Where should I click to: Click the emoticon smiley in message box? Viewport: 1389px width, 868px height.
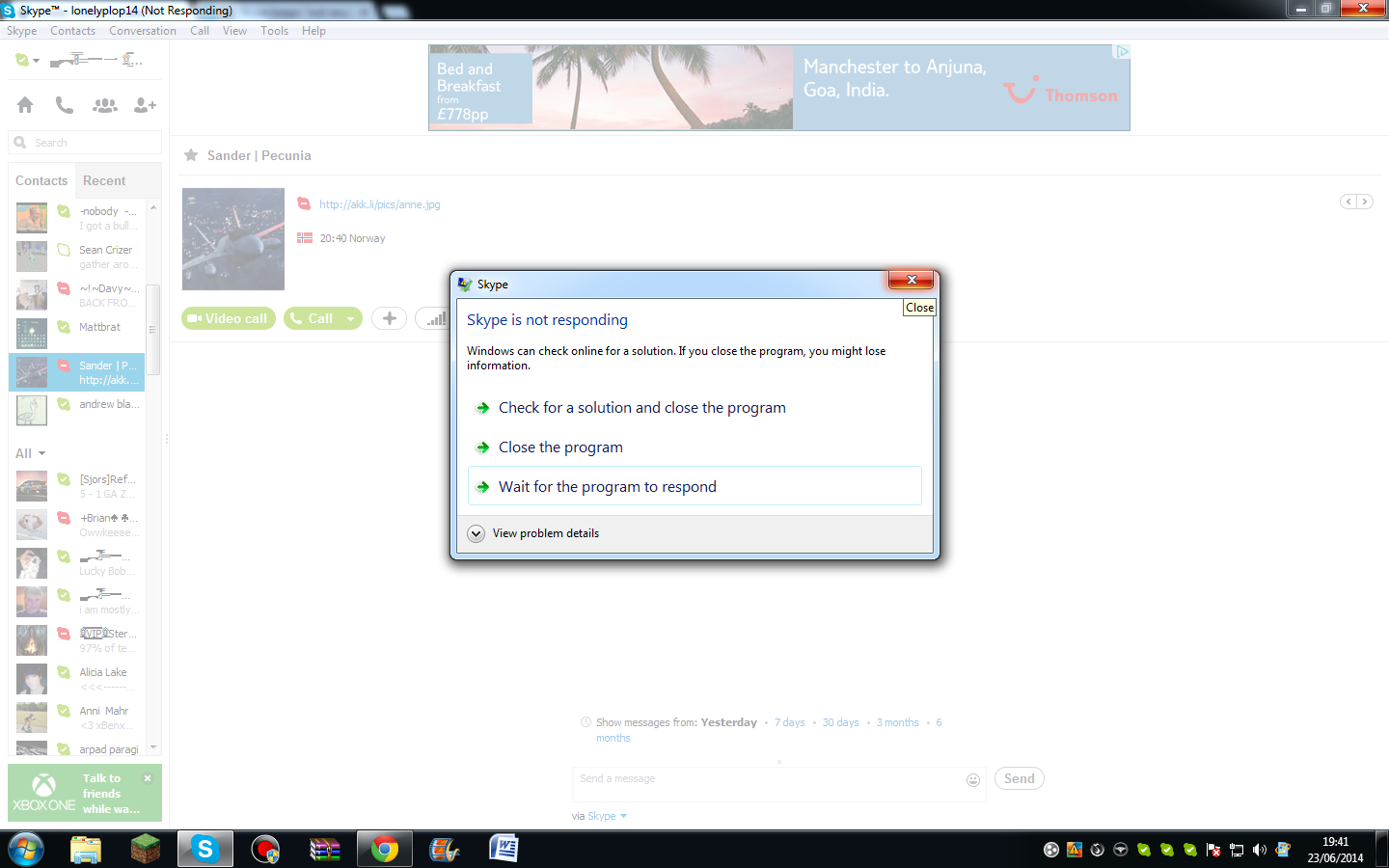pyautogui.click(x=973, y=780)
